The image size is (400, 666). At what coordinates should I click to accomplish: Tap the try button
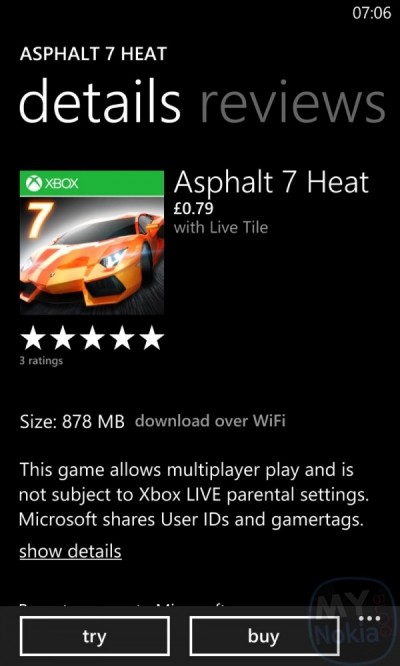pos(95,636)
